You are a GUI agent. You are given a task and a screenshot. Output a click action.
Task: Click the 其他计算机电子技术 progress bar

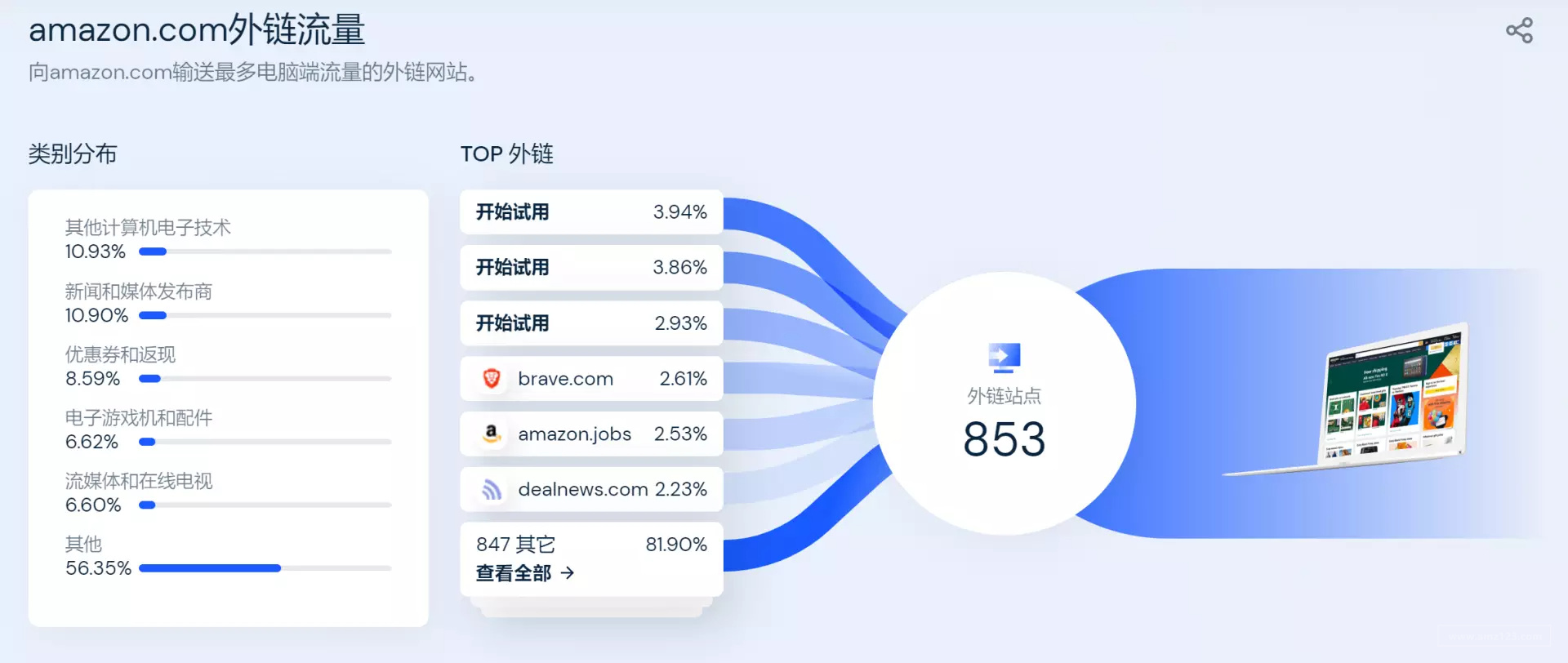[x=265, y=251]
